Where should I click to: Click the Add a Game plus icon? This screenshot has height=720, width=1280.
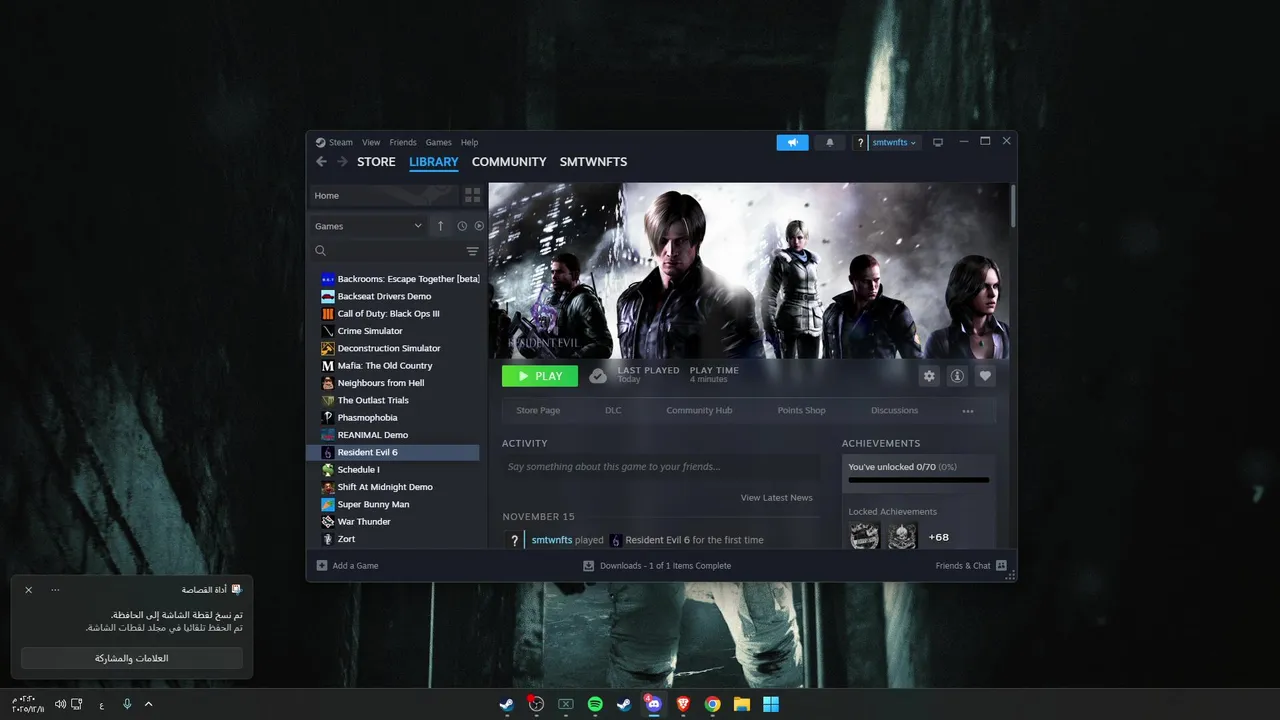click(x=322, y=565)
